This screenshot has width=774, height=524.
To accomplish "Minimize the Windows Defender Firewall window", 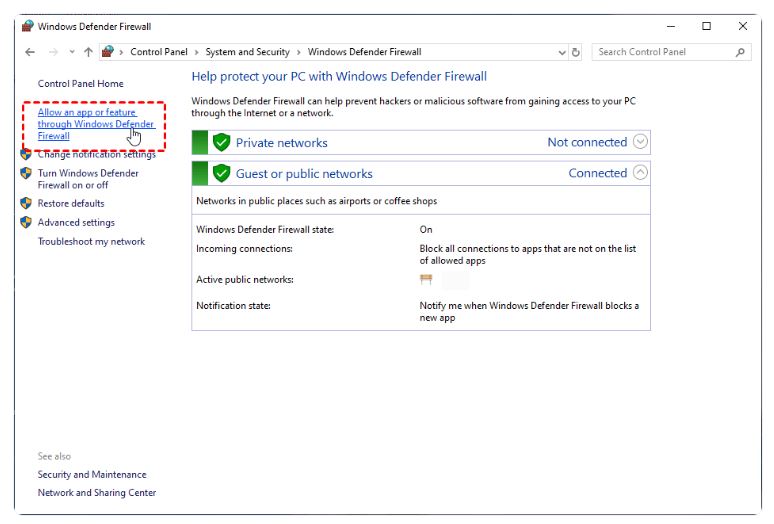I will pos(671,26).
